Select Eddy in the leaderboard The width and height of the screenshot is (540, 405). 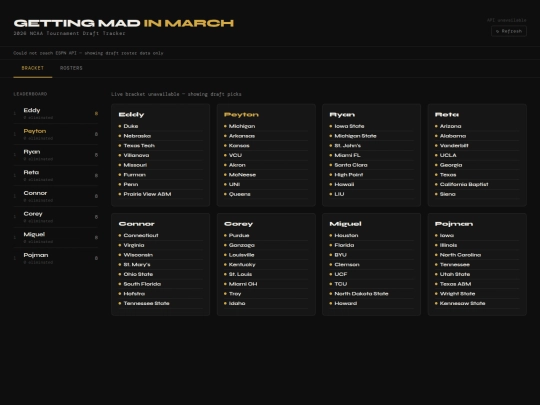[x=56, y=113]
